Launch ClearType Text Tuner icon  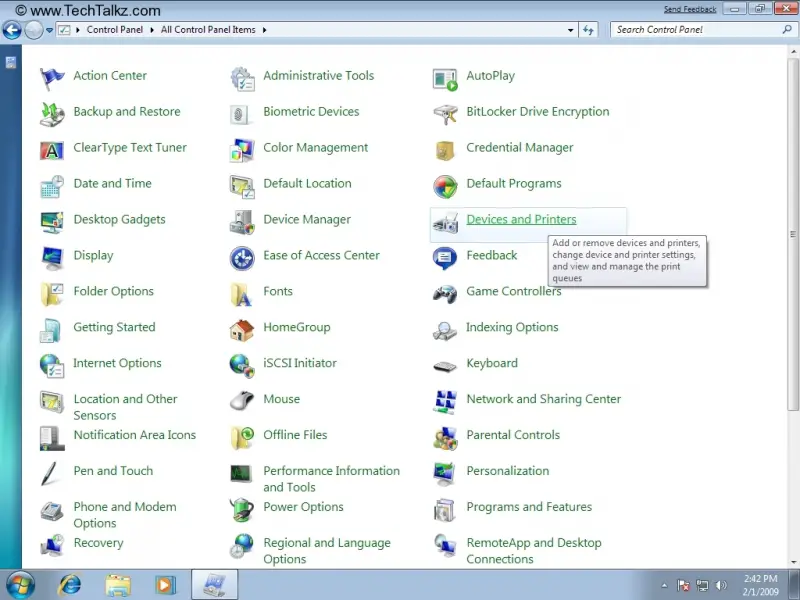click(52, 151)
